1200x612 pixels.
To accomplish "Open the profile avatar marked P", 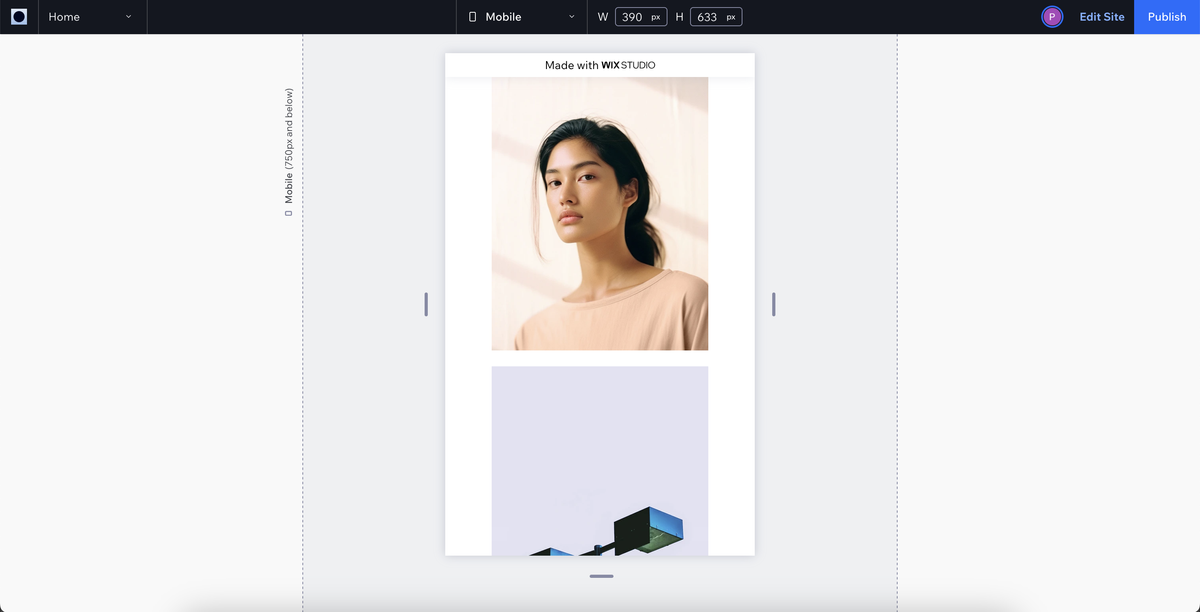I will [1051, 16].
